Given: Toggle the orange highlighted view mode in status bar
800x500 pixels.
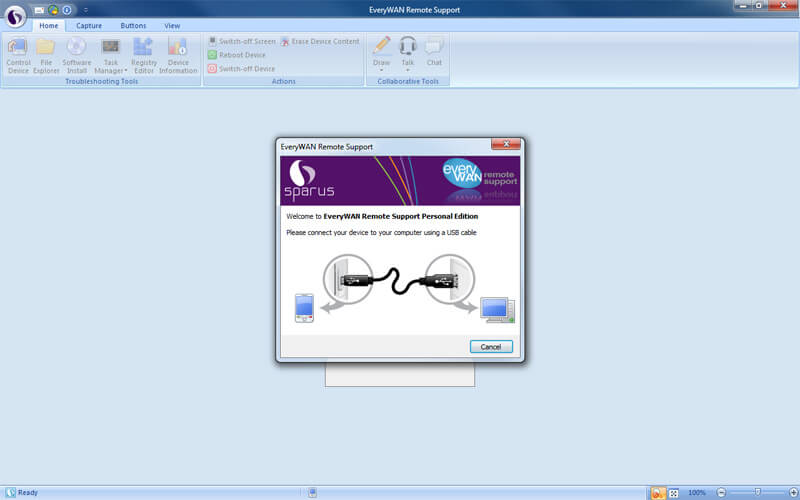Looking at the screenshot, I should tap(658, 493).
